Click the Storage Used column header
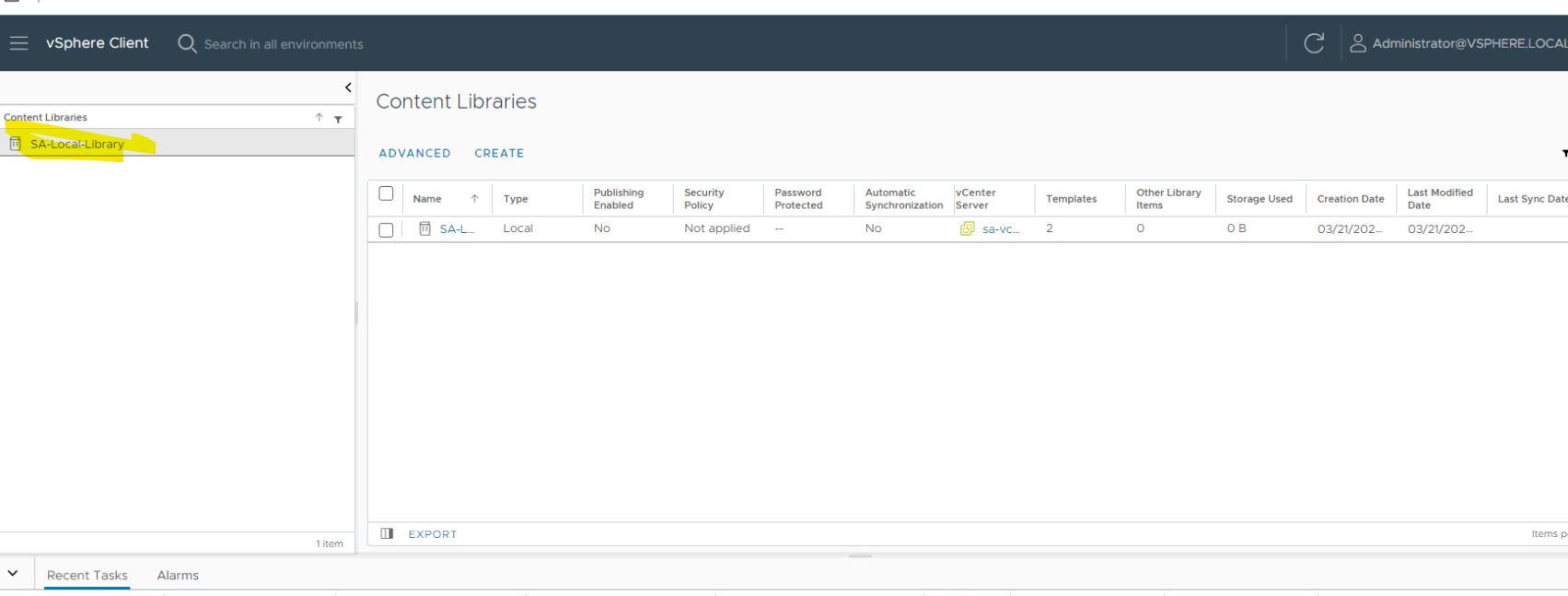Viewport: 1568px width, 596px height. [x=1260, y=199]
